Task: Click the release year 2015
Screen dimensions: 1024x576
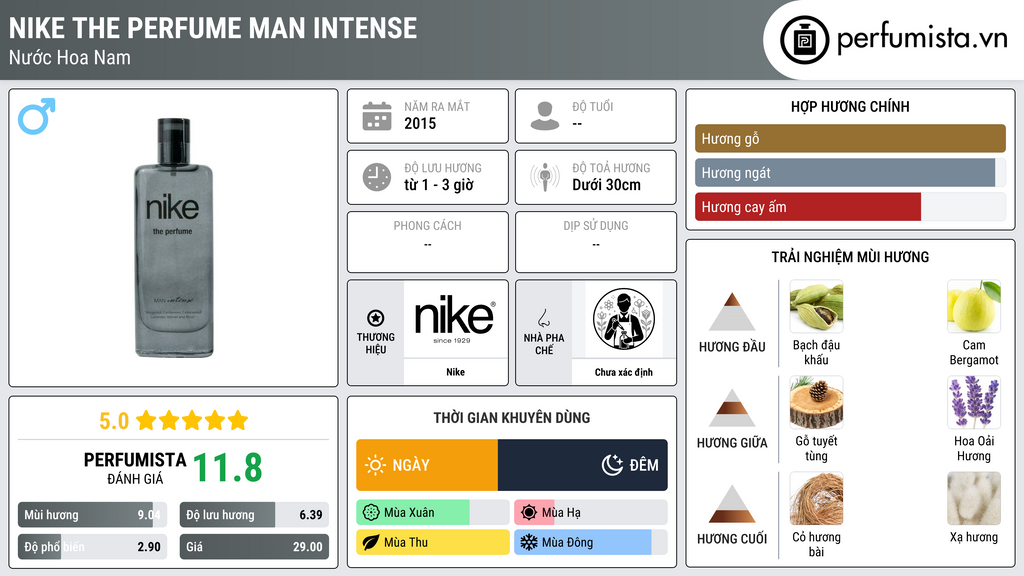Action: tap(420, 123)
